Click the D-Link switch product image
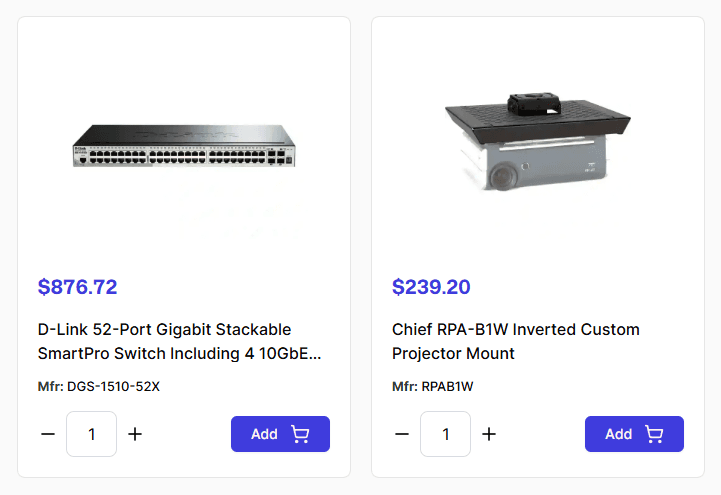721x495 pixels. point(184,146)
